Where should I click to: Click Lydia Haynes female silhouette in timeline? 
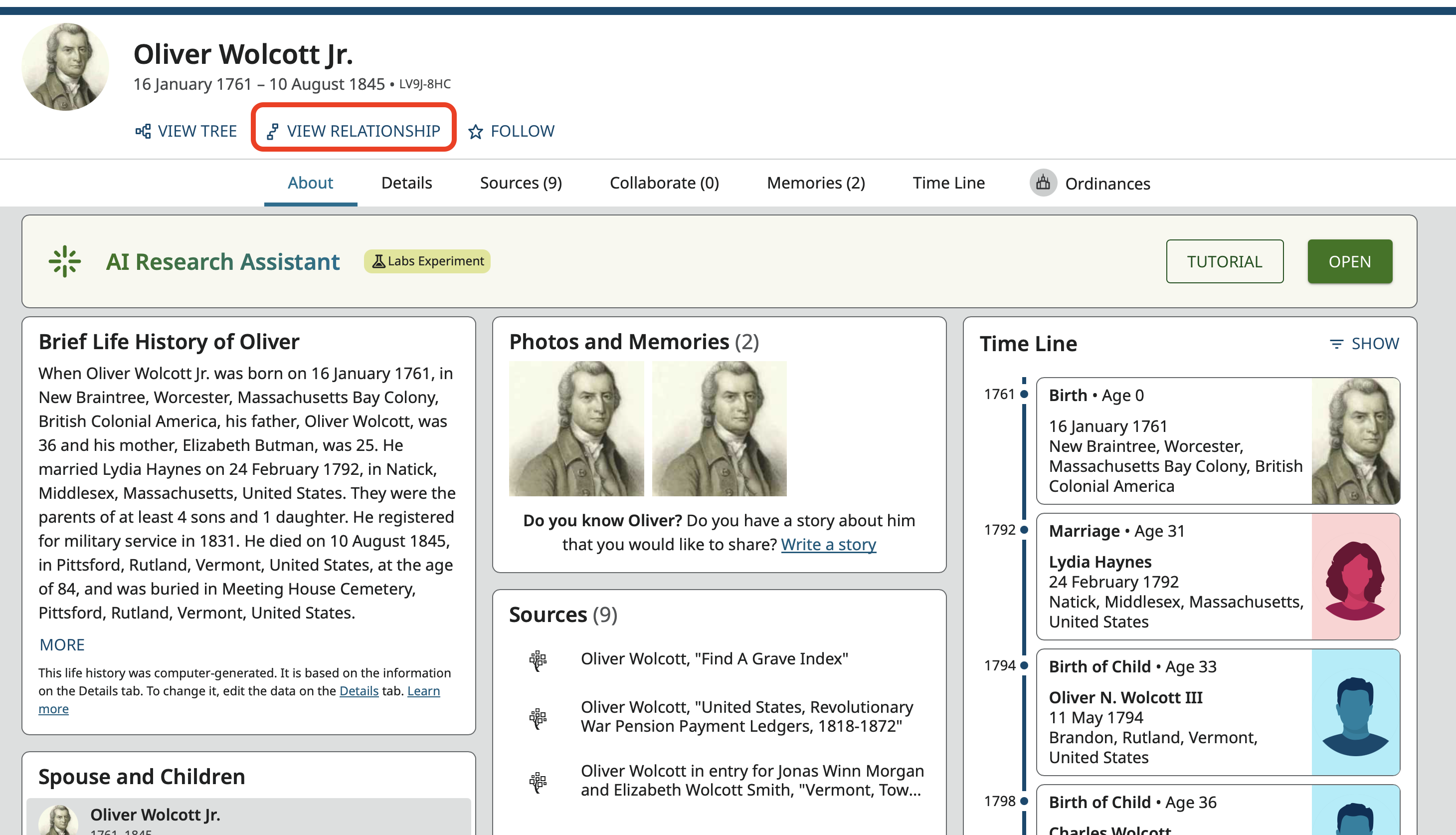1355,577
